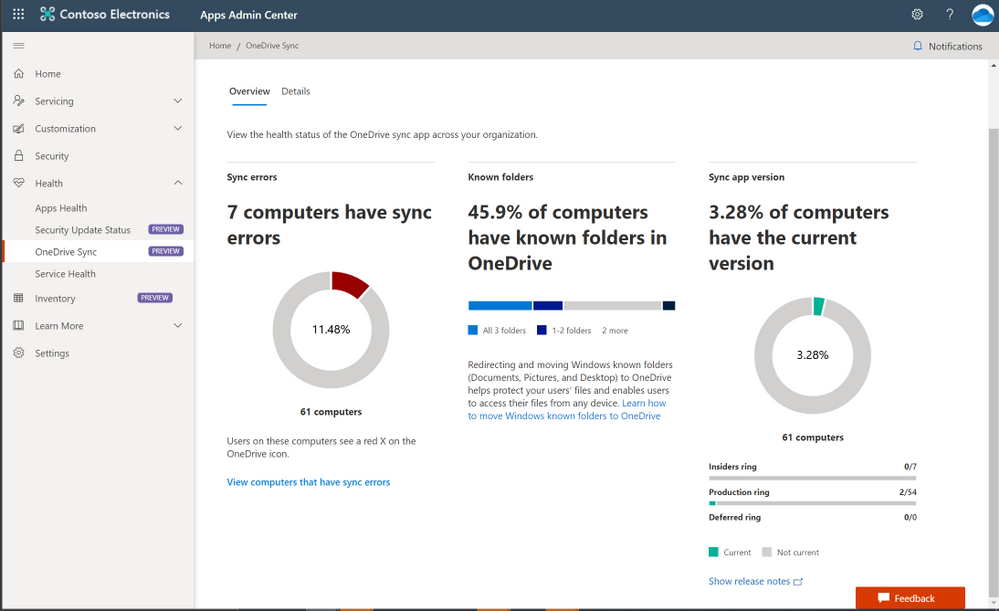Expand the Customization section chevron

[x=178, y=129]
